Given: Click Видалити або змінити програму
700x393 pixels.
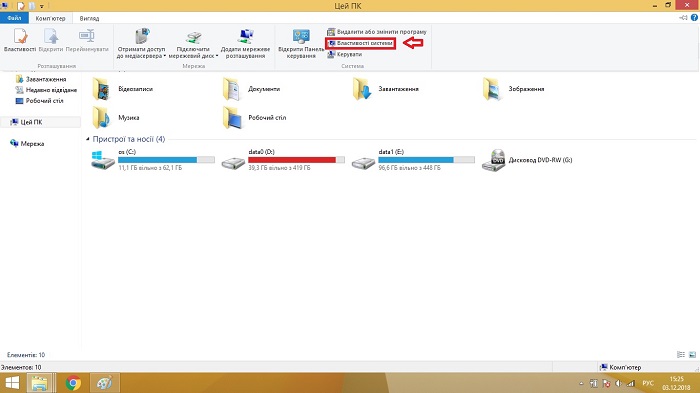Looking at the screenshot, I should click(x=377, y=32).
